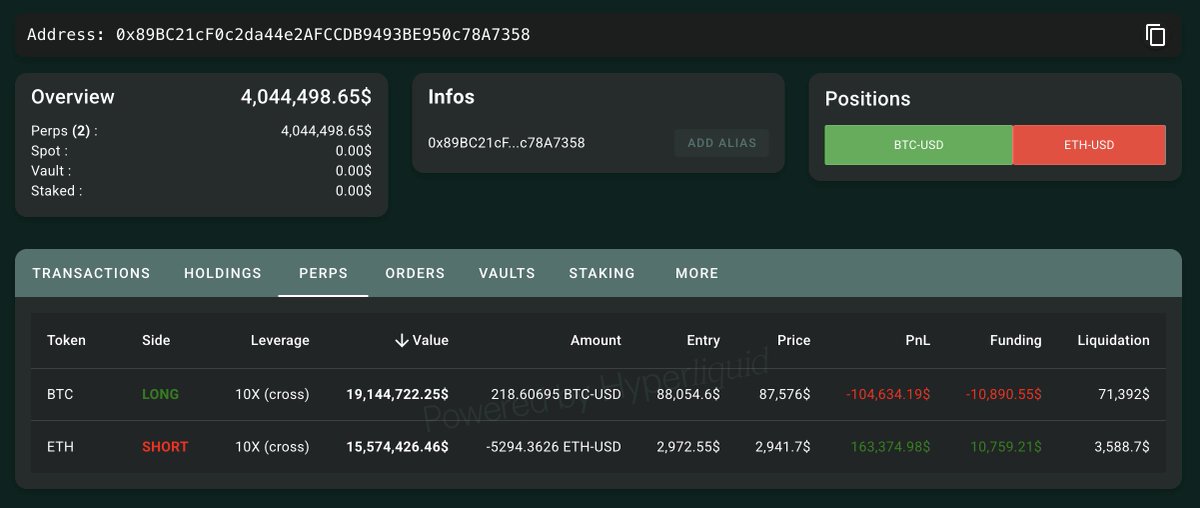The height and width of the screenshot is (508, 1200).
Task: Select the red ETH-USD position block
Action: tap(1089, 145)
